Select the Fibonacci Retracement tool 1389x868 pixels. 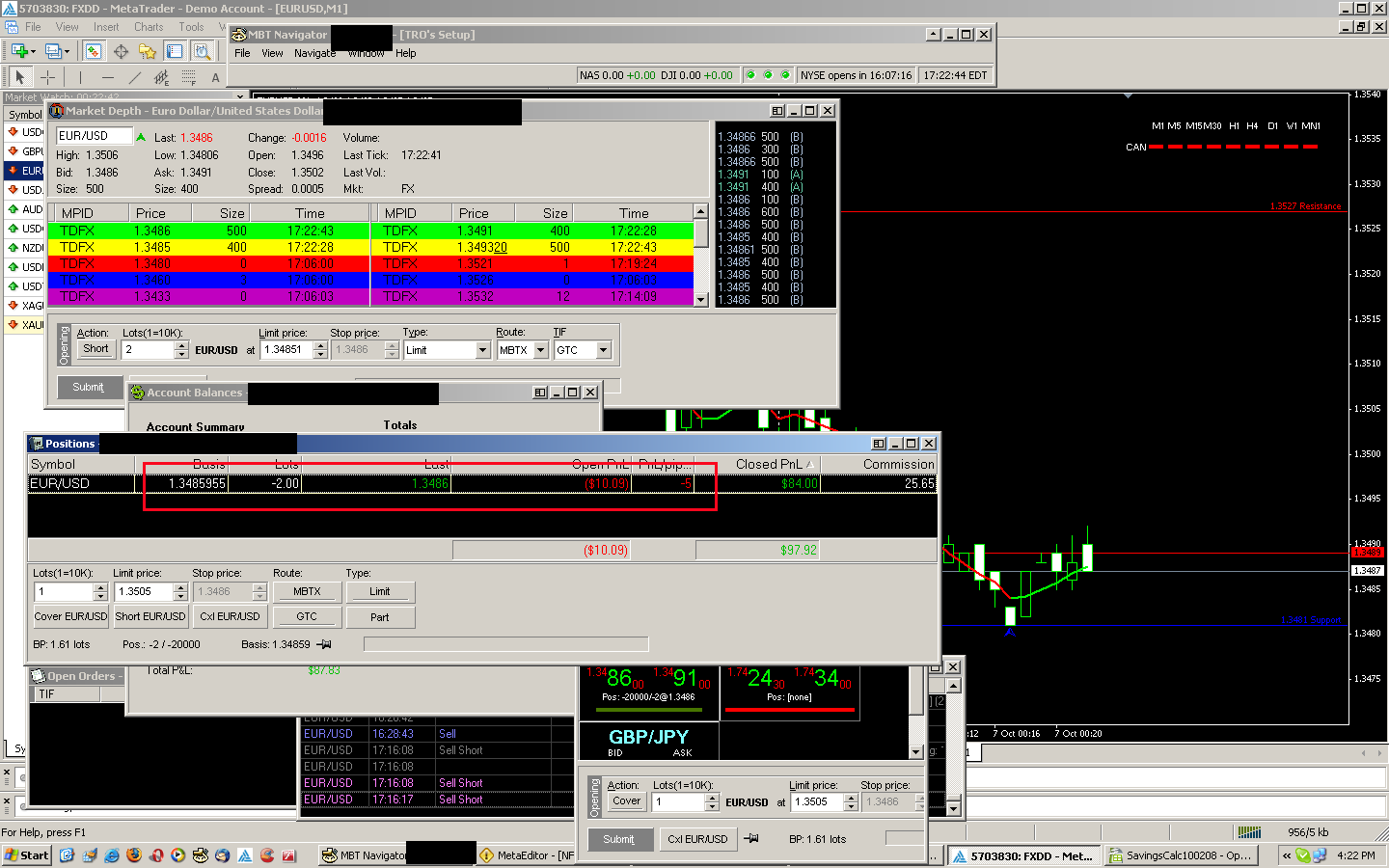[188, 77]
